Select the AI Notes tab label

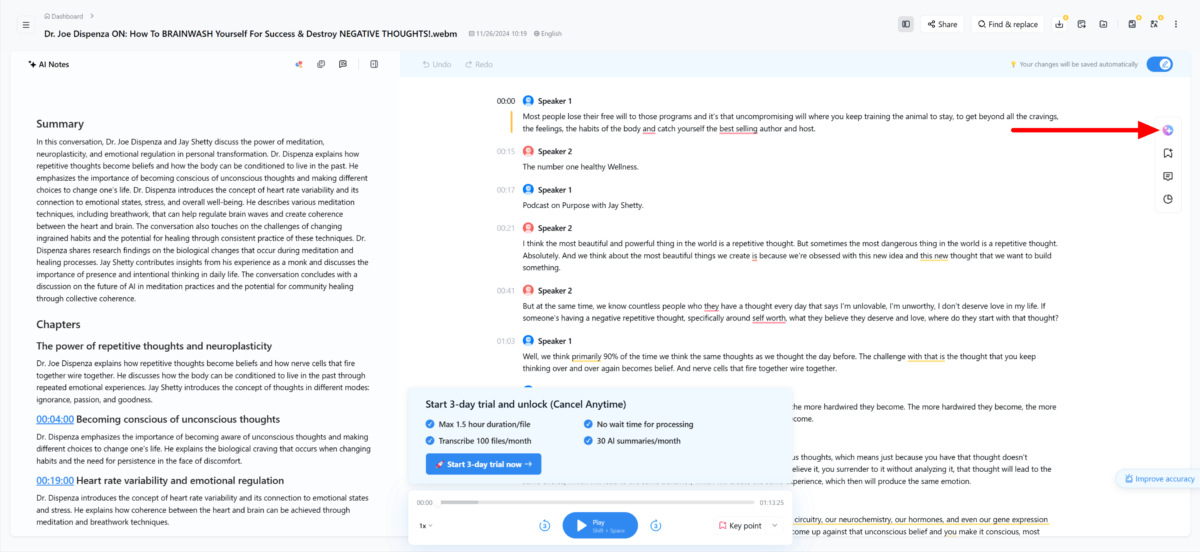click(49, 64)
